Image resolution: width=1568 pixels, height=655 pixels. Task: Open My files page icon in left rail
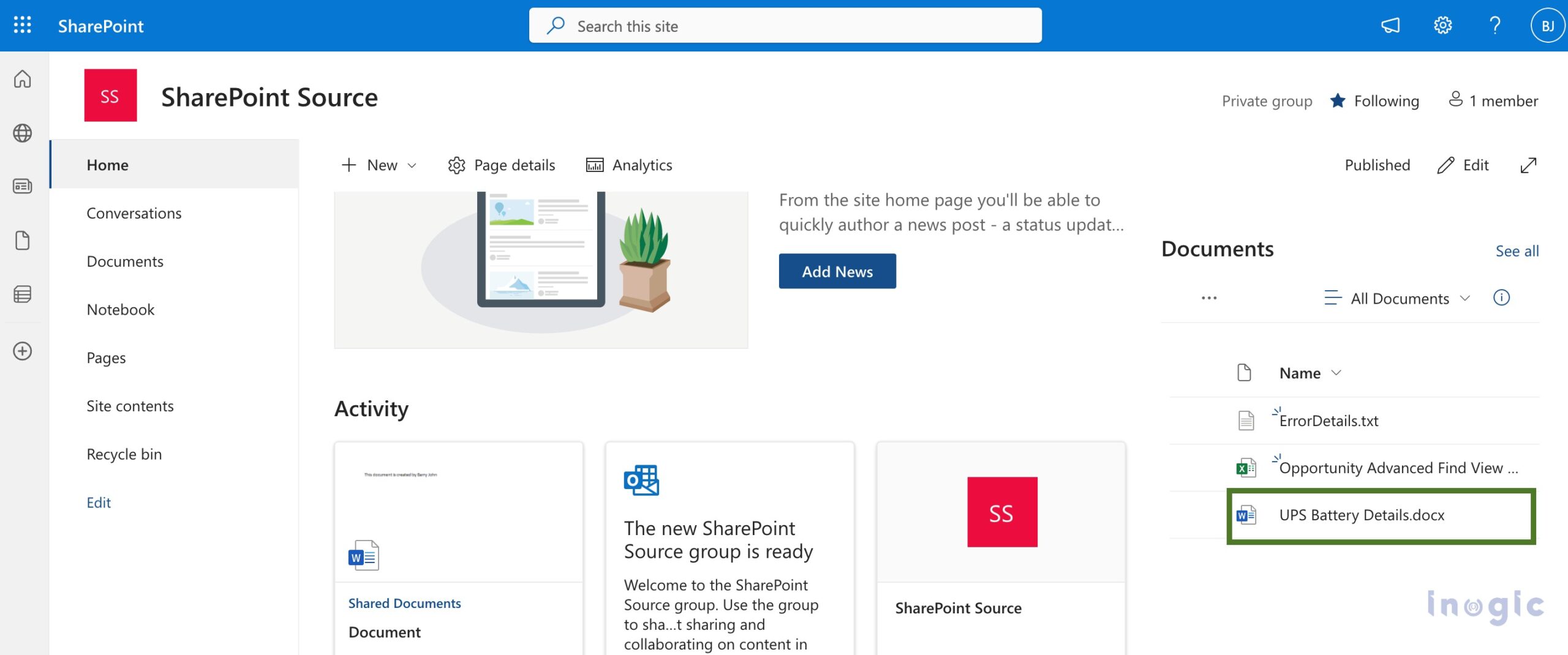click(23, 241)
